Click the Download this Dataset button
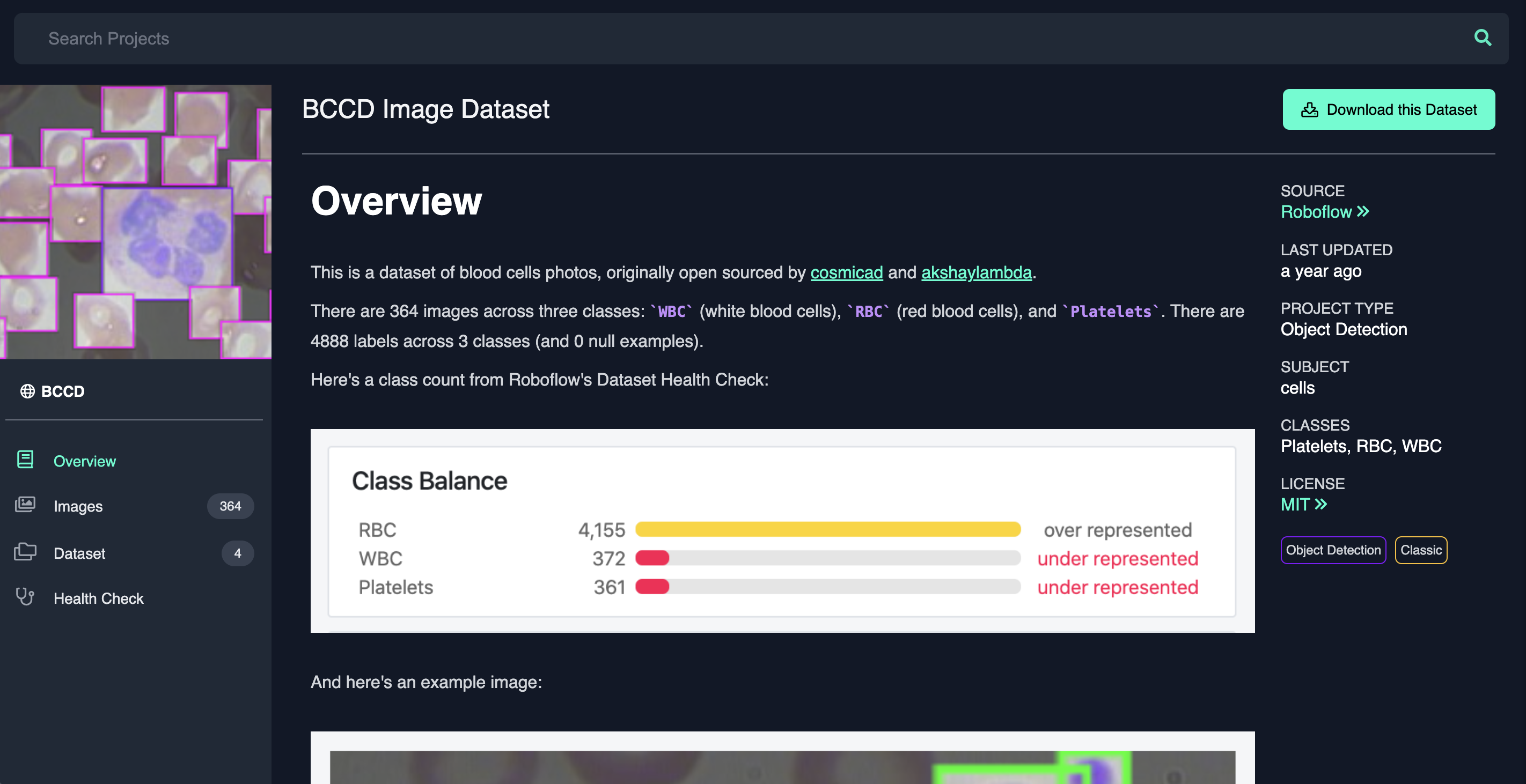The image size is (1526, 784). (1389, 109)
